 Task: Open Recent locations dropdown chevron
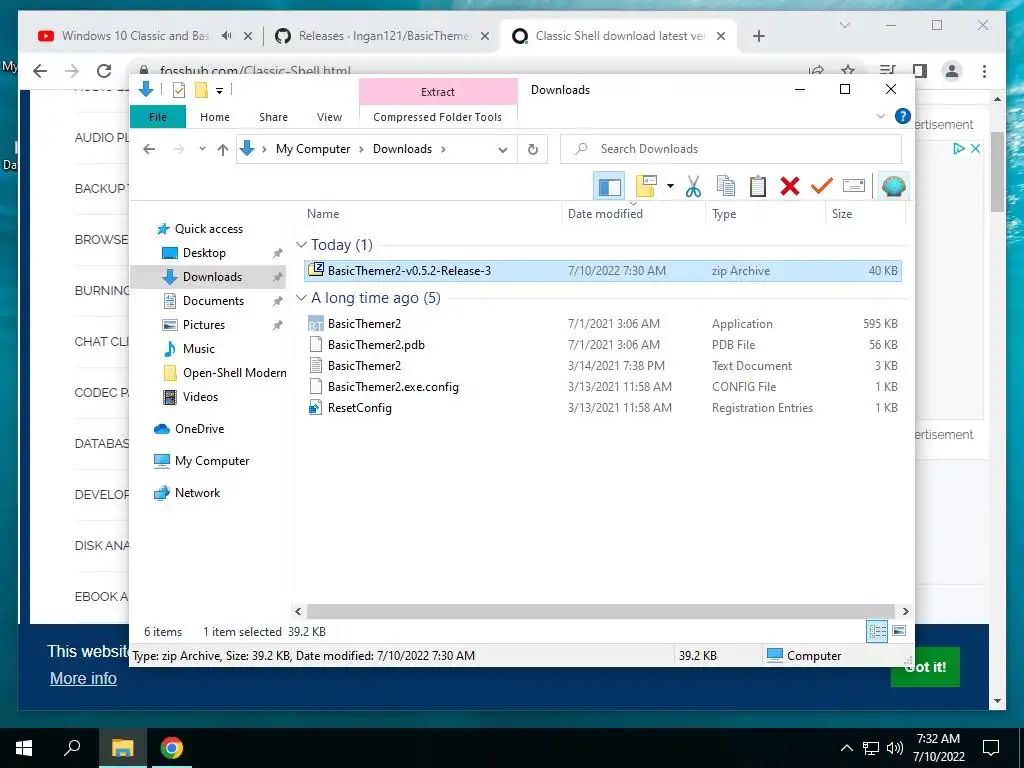(x=202, y=149)
